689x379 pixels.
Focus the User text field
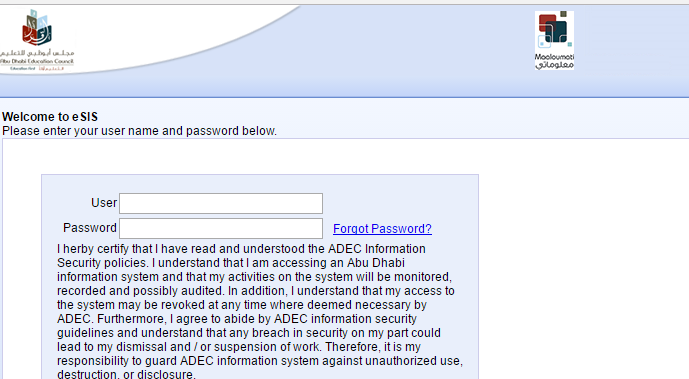(x=221, y=203)
